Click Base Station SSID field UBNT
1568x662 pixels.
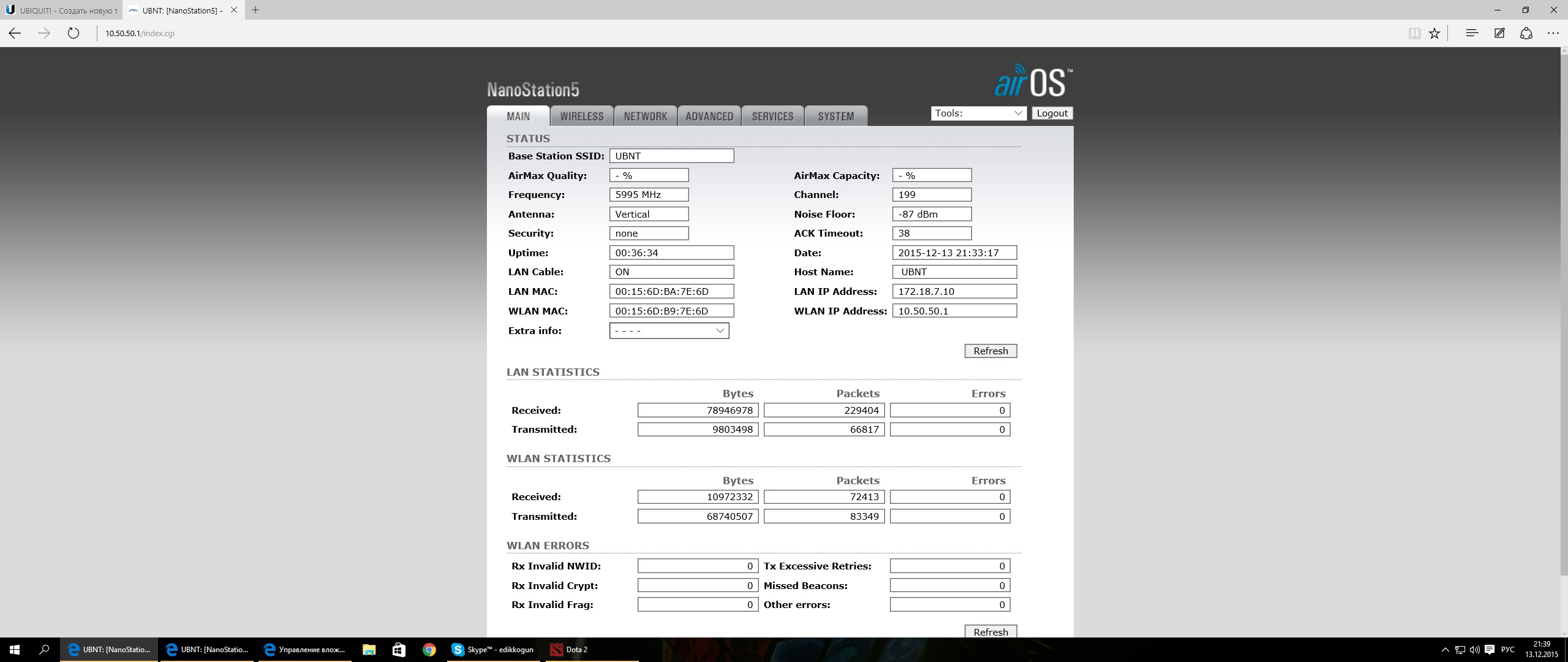672,156
